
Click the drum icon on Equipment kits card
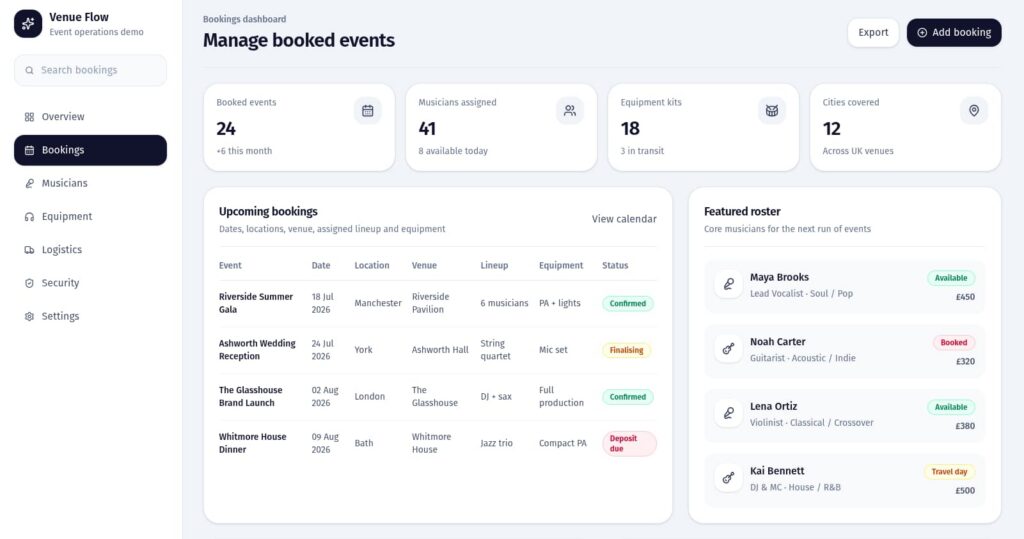coord(771,111)
